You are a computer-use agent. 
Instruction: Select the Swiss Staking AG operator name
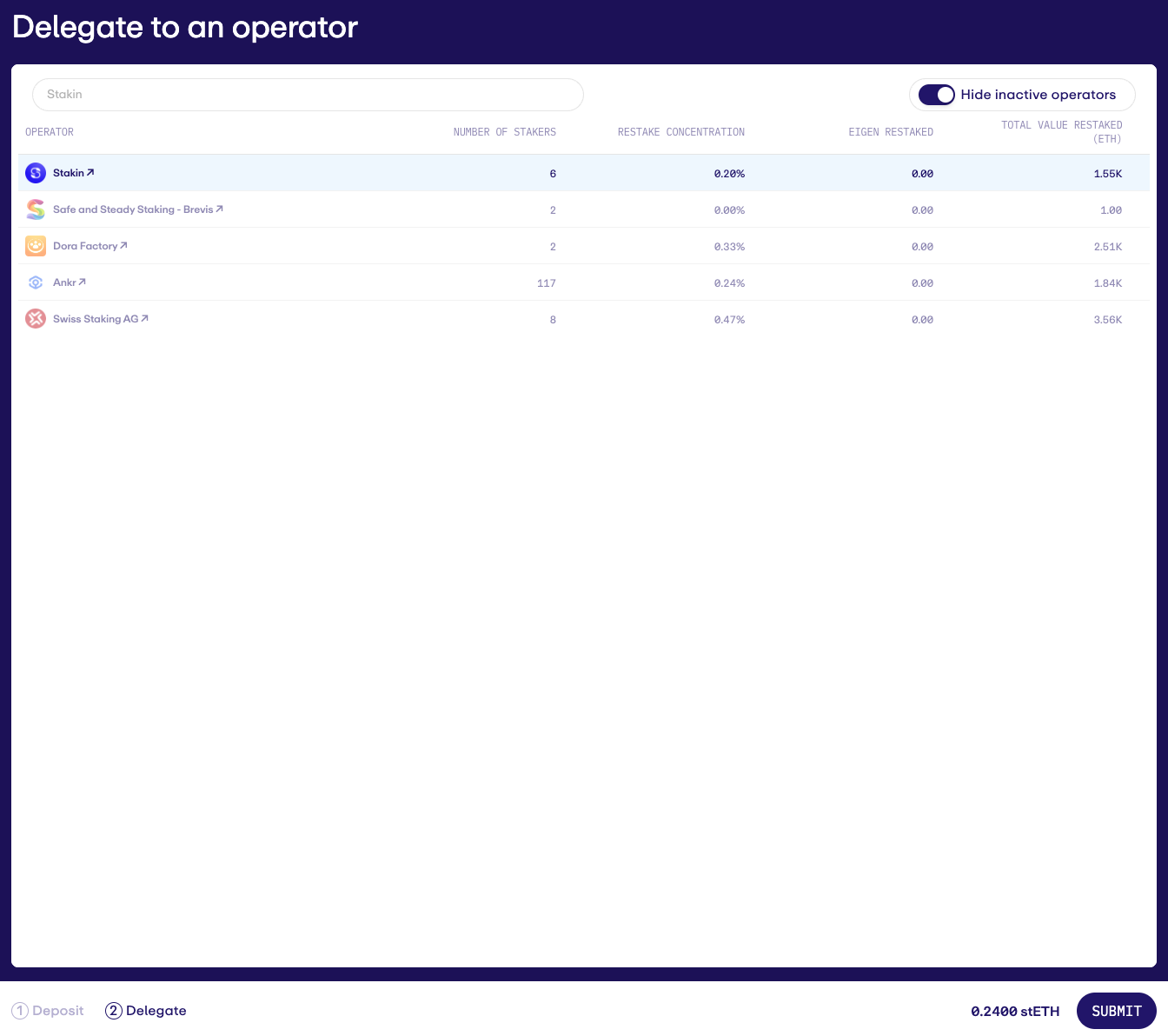[96, 319]
